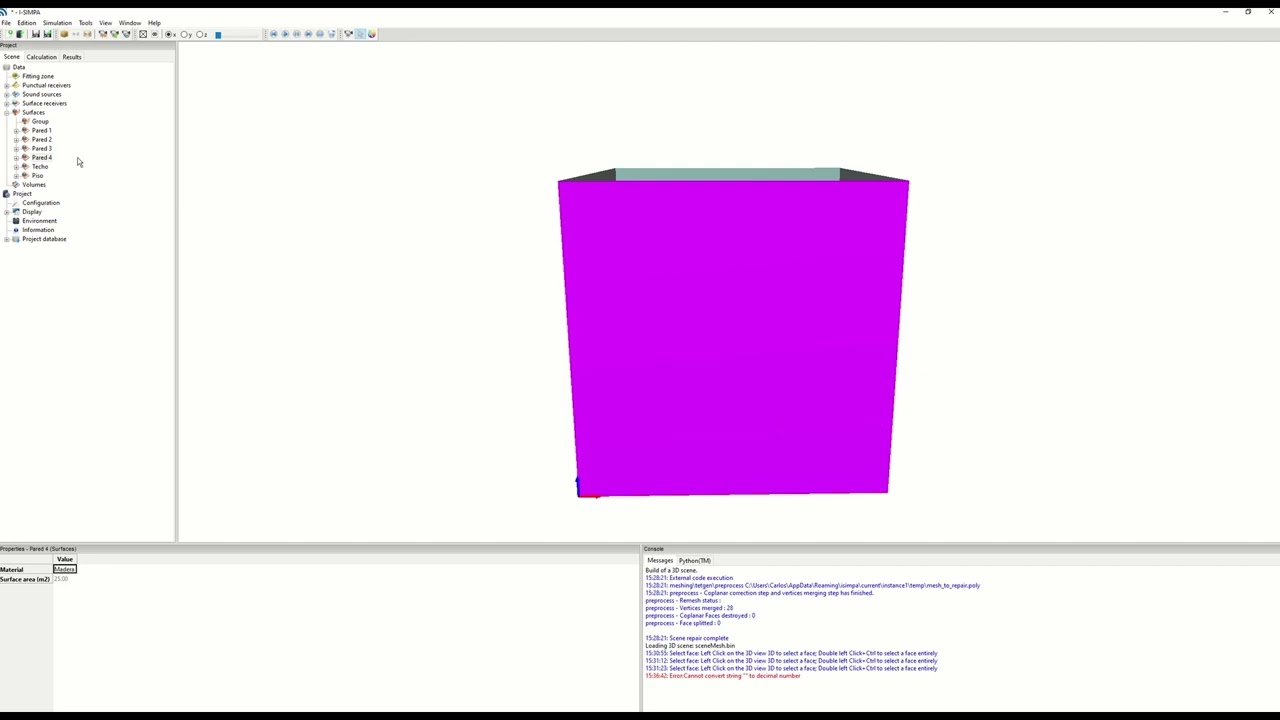This screenshot has width=1280, height=720.
Task: Click the Surface area value 25.00
Action: pos(61,579)
